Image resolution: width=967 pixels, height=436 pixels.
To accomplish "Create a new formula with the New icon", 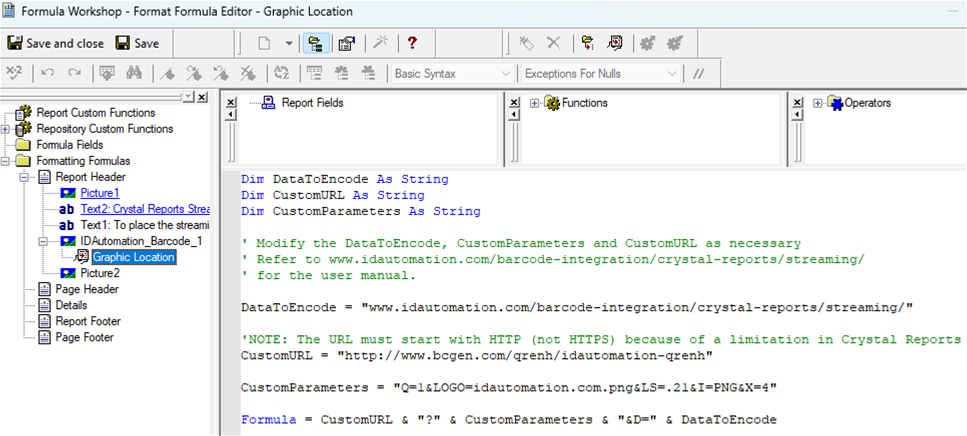I will pos(263,43).
